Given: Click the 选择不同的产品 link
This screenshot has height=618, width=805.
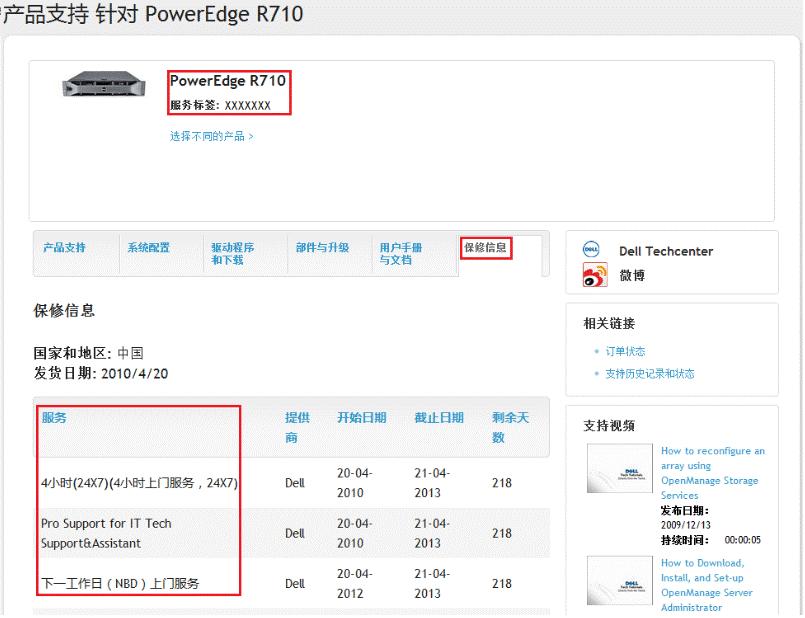Looking at the screenshot, I should 212,137.
